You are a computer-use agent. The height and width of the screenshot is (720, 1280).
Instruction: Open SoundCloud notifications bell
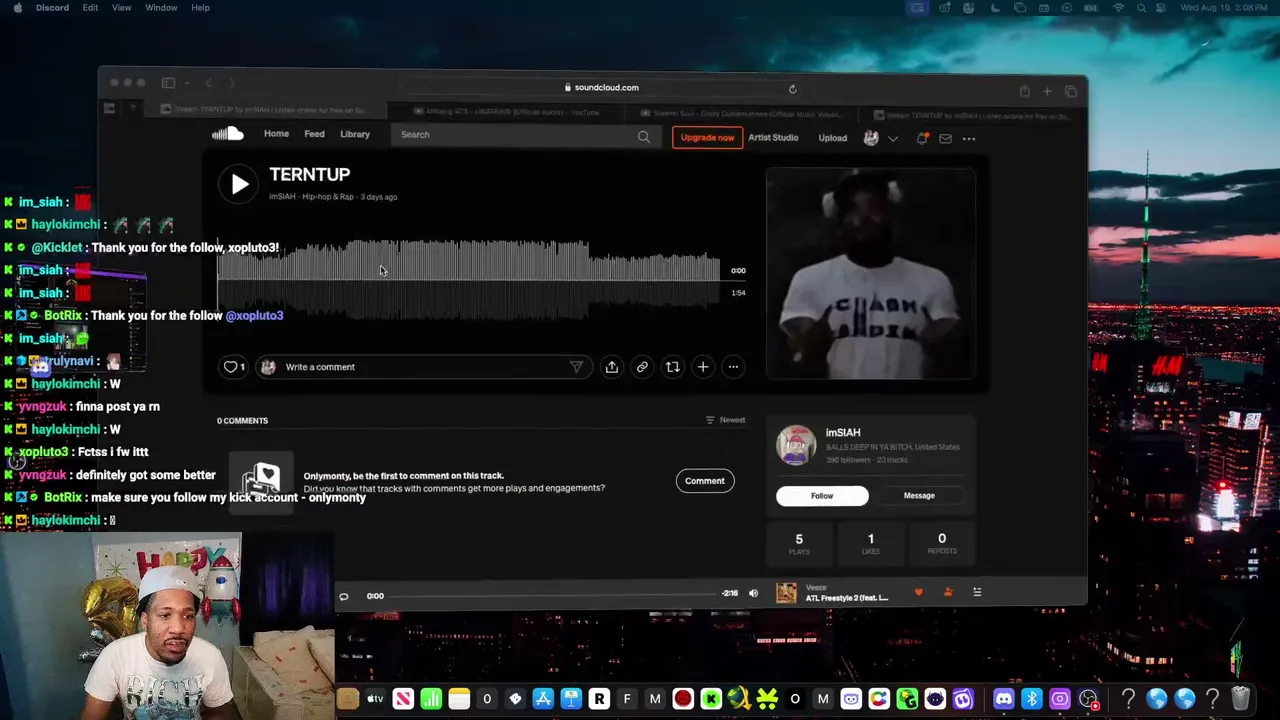[922, 138]
